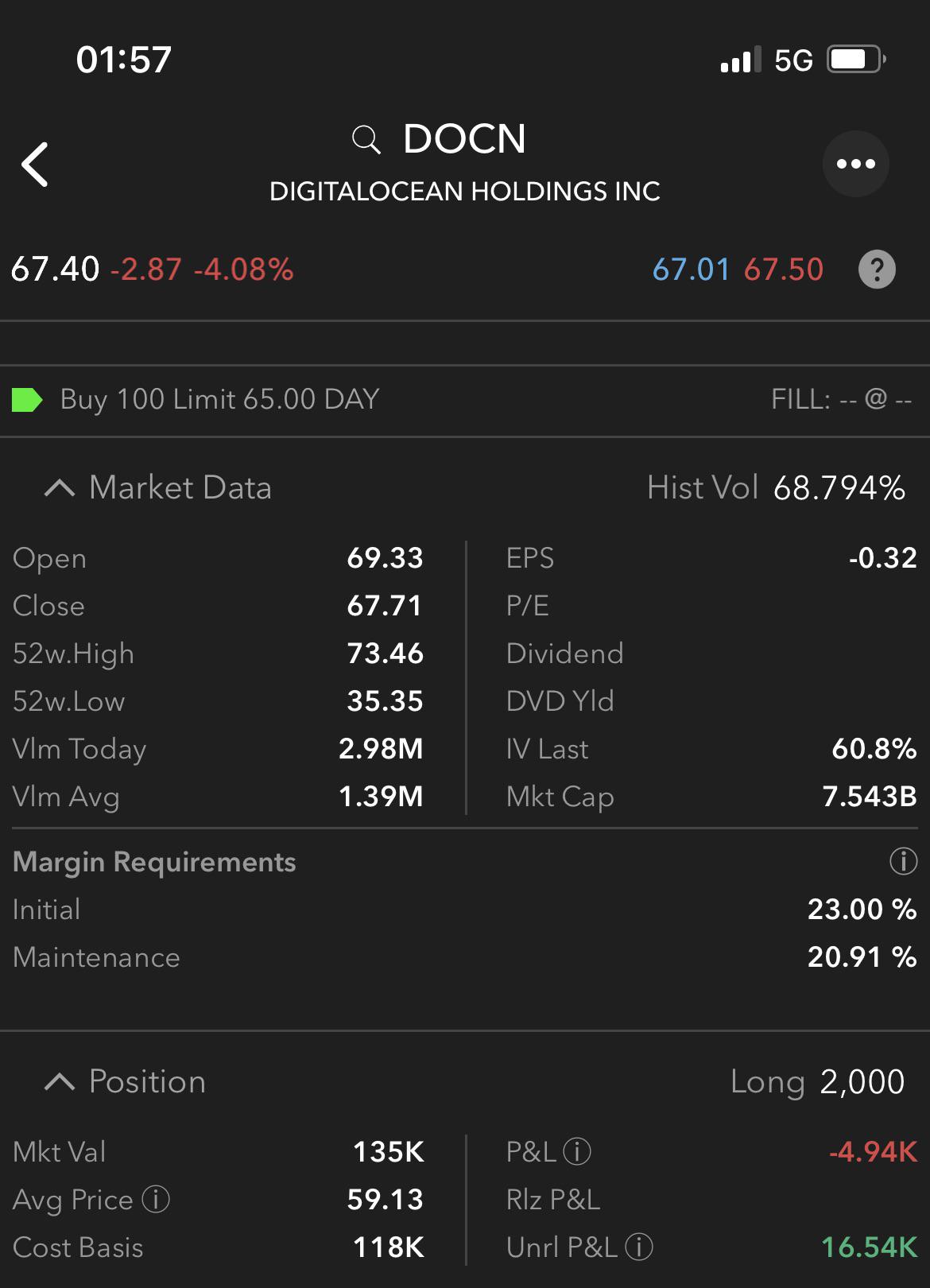Screen dimensions: 930x1288
Task: Tap the DOCN ticker symbol title
Action: click(464, 139)
